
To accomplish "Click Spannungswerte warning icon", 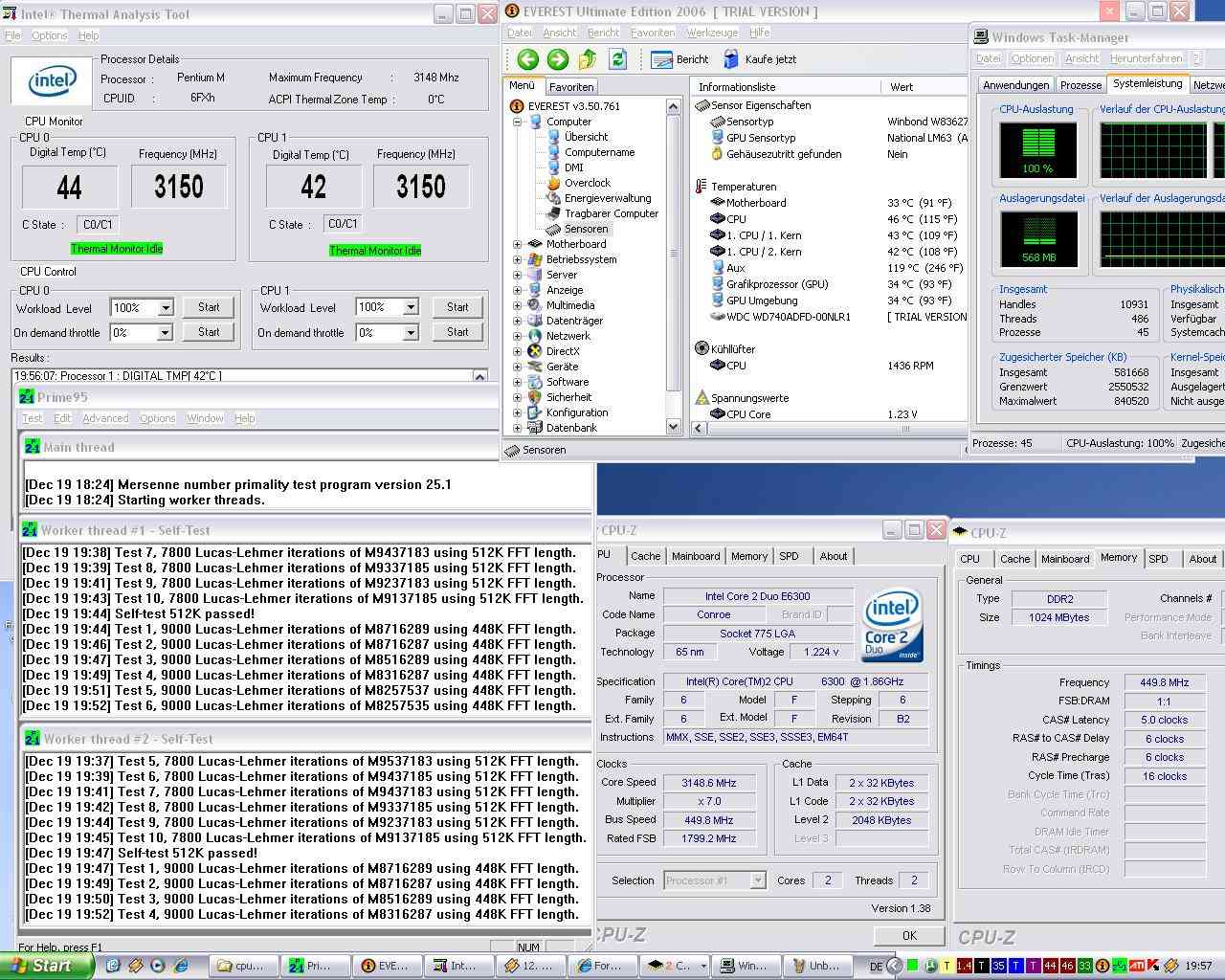I will click(x=702, y=398).
